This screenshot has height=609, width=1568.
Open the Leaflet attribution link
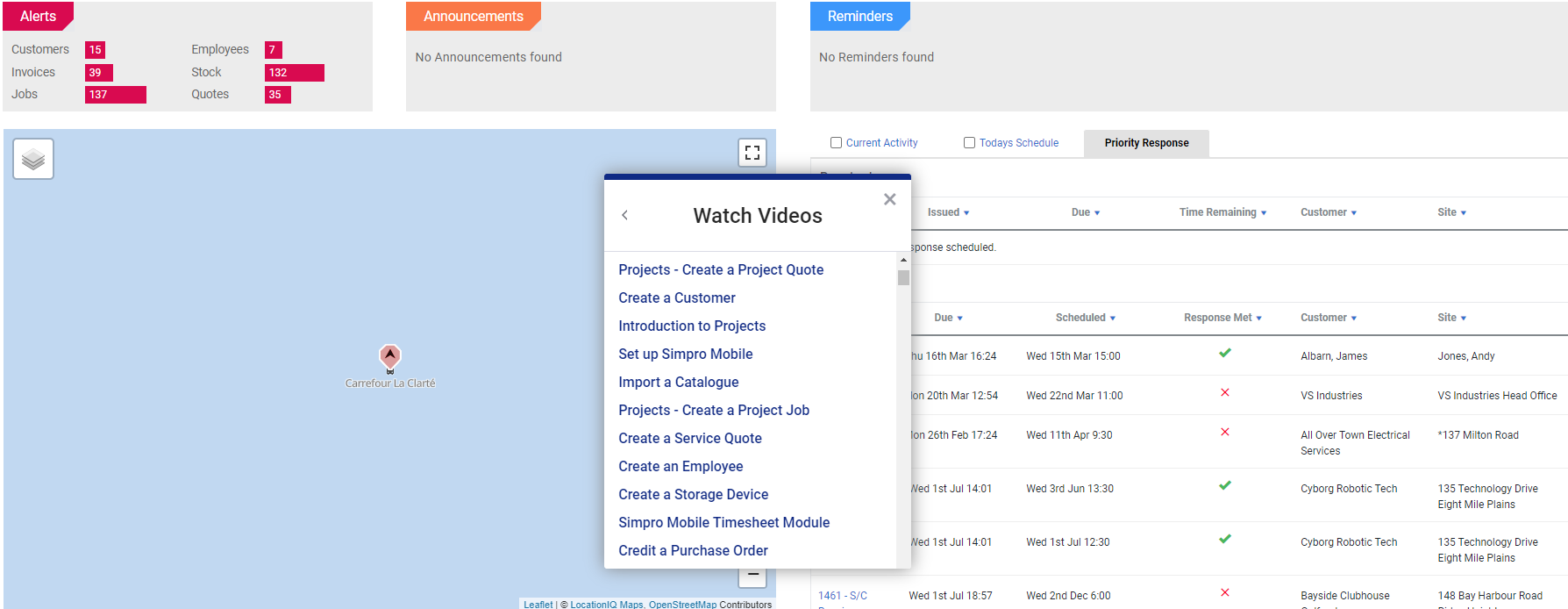[538, 604]
